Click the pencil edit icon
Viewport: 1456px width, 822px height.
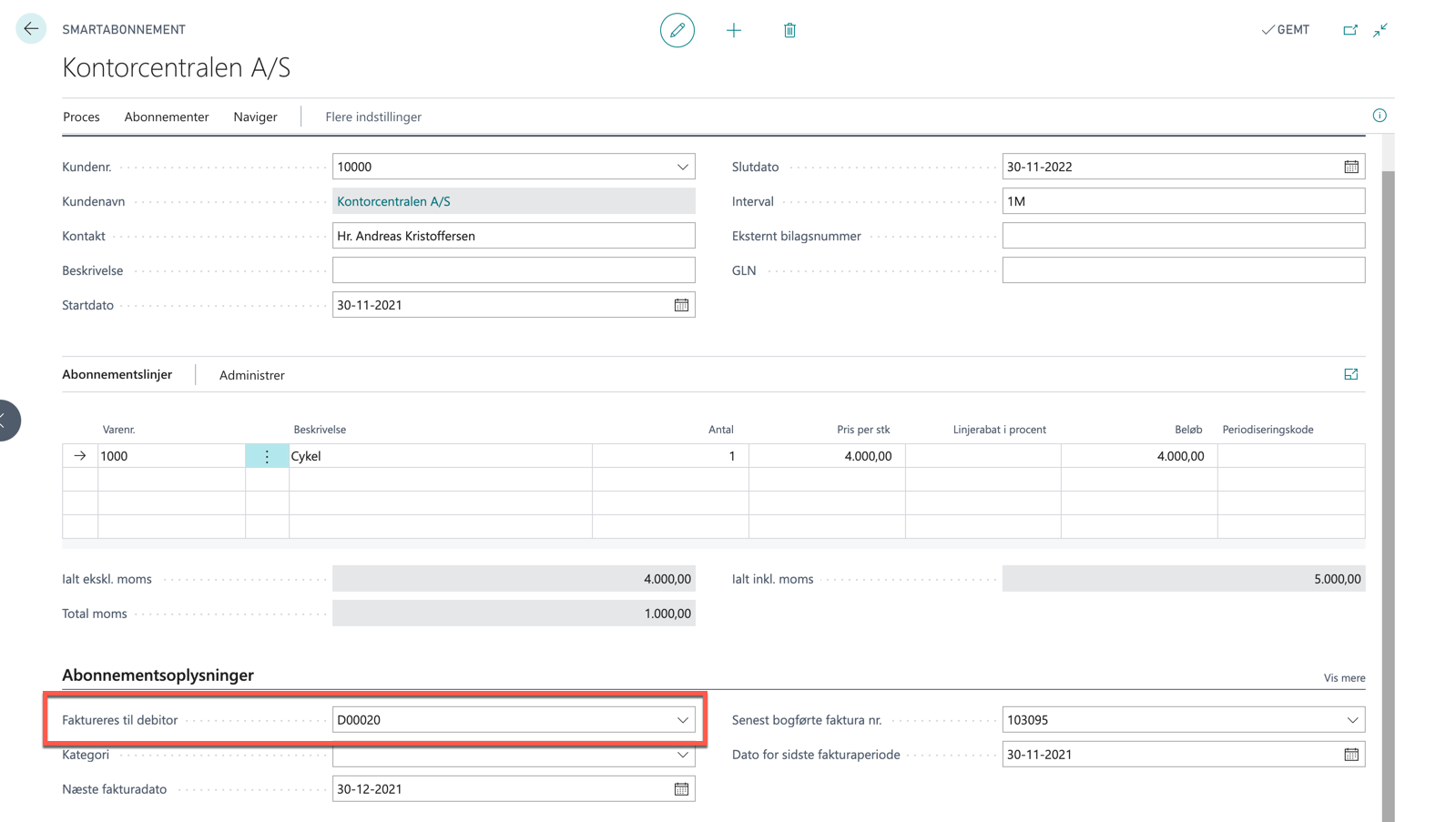click(x=677, y=30)
